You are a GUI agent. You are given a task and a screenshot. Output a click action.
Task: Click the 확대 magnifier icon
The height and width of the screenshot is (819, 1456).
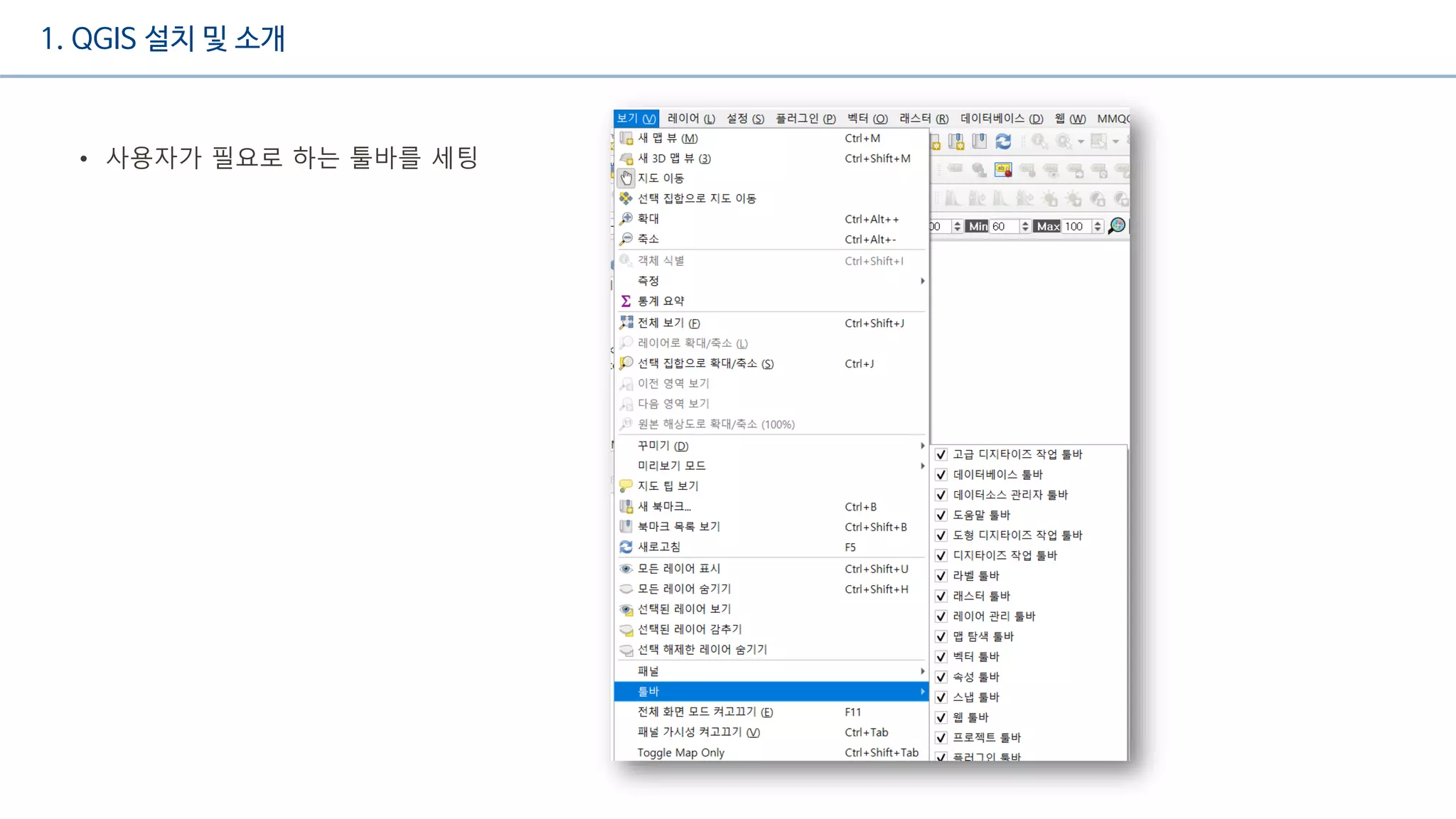pos(626,218)
